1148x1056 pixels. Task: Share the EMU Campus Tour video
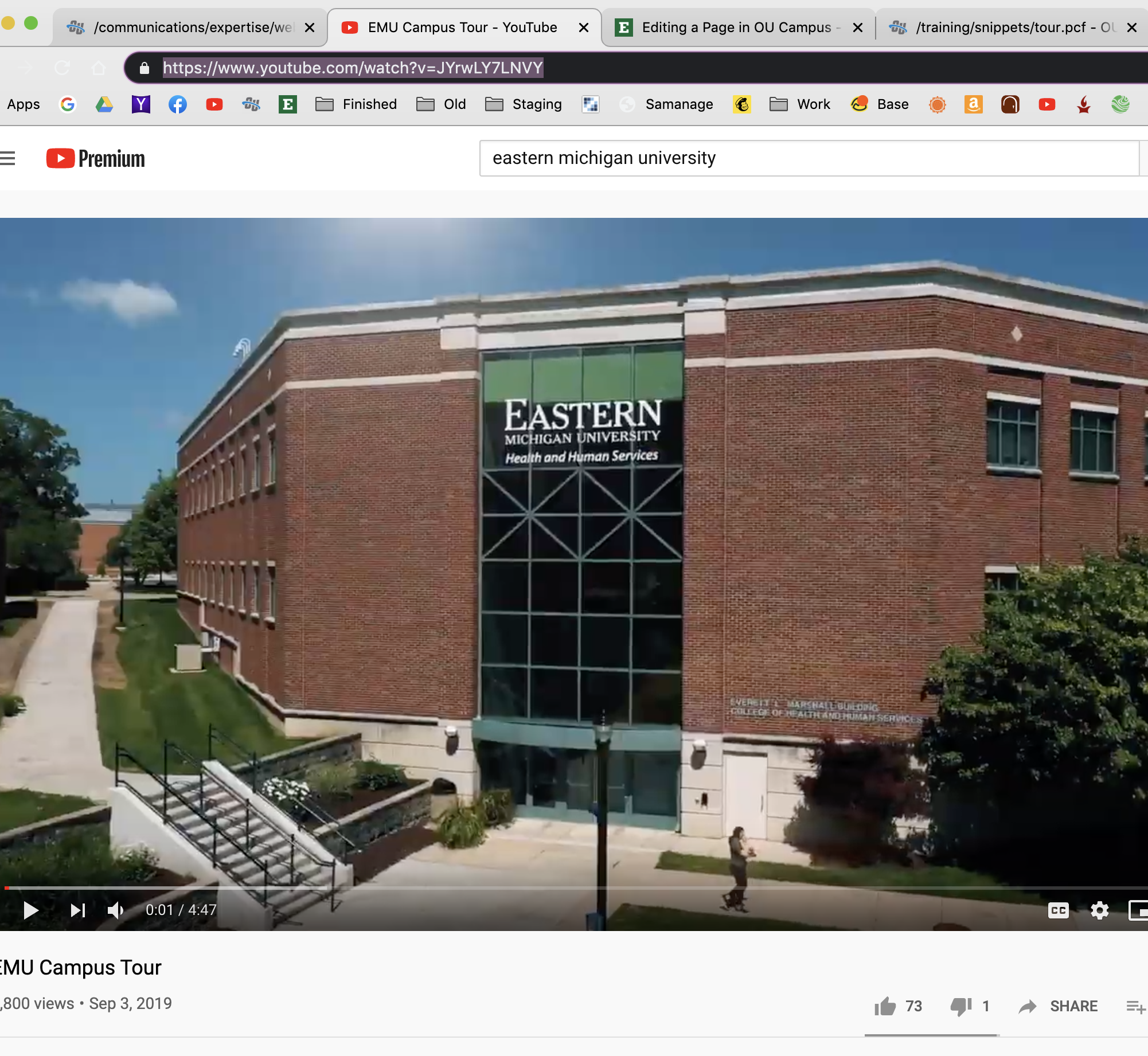1058,1006
